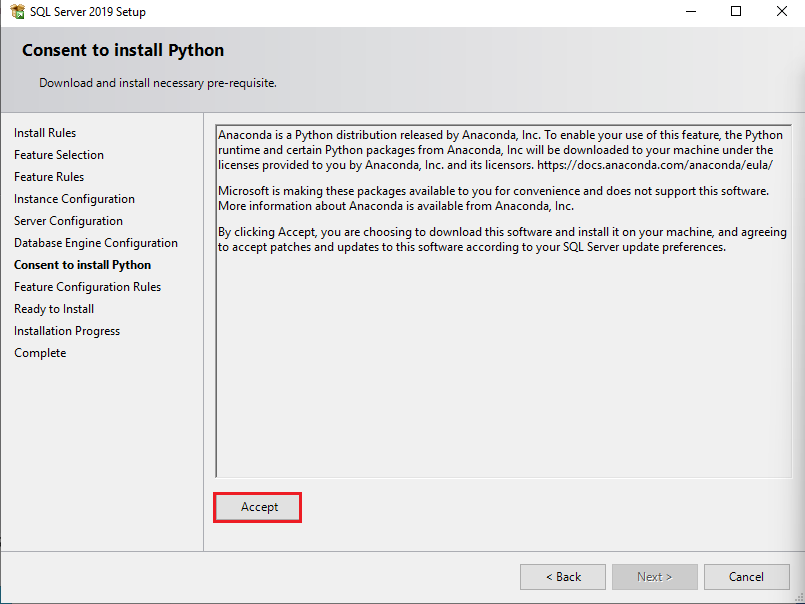Select the Consent to install Python step
This screenshot has height=604, width=805.
(82, 264)
